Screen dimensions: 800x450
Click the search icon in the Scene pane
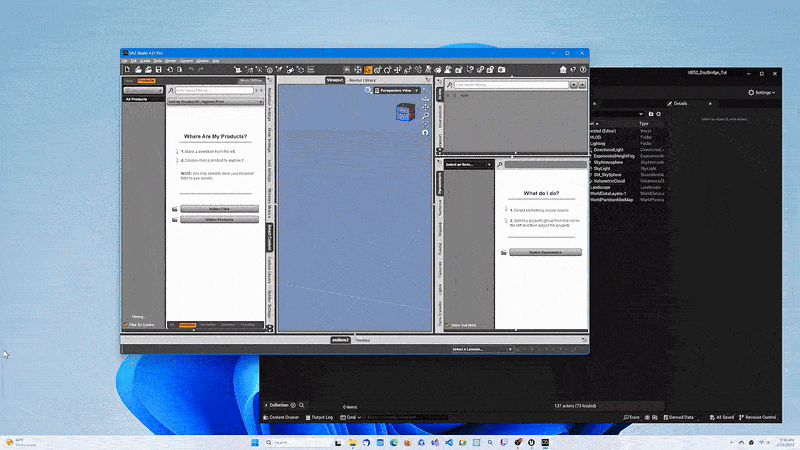pos(449,85)
